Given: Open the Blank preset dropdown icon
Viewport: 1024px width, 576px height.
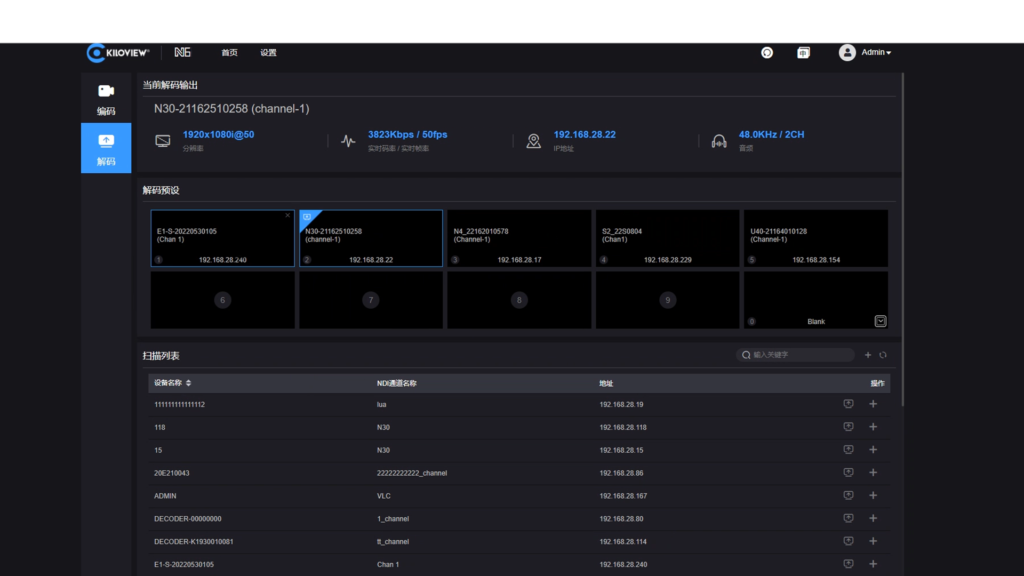Looking at the screenshot, I should 880,321.
